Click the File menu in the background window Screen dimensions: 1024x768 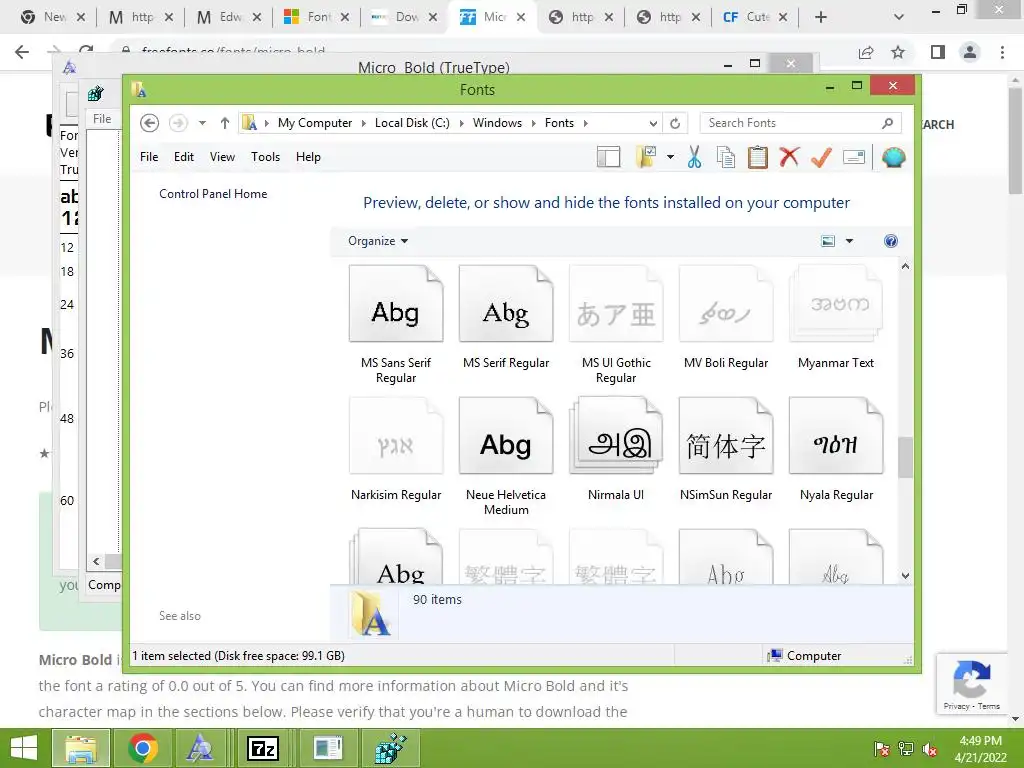(x=102, y=119)
